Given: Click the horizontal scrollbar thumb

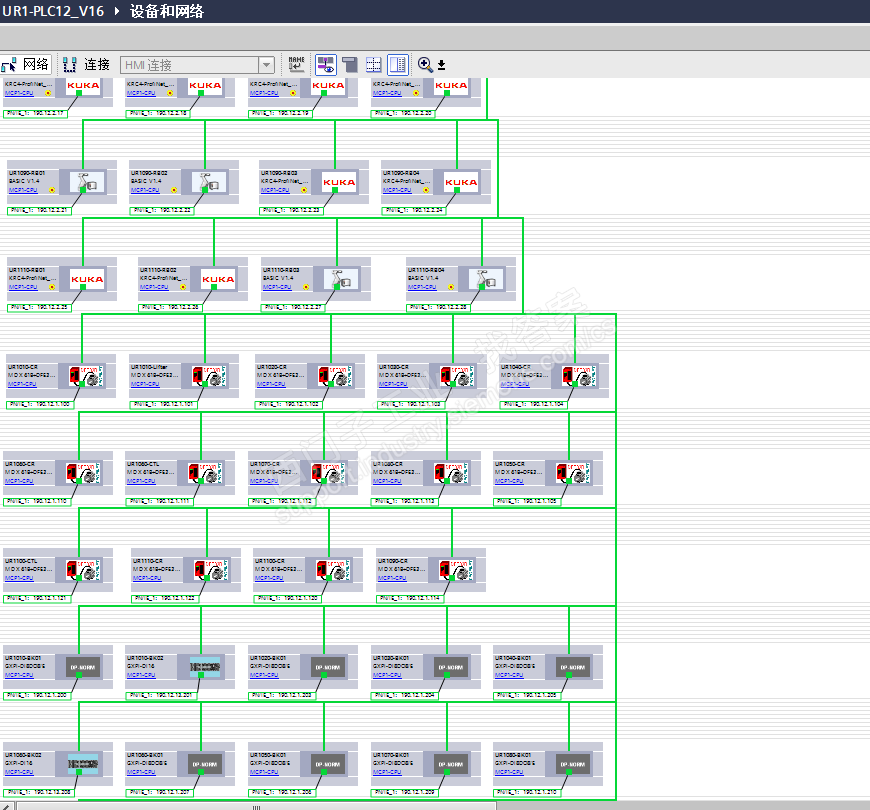Looking at the screenshot, I should (256, 806).
